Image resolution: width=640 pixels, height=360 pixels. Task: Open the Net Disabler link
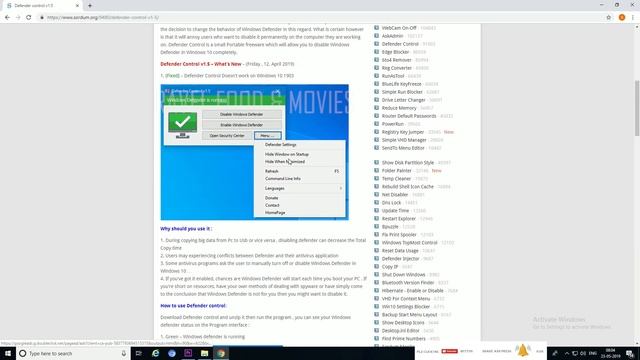(395, 195)
